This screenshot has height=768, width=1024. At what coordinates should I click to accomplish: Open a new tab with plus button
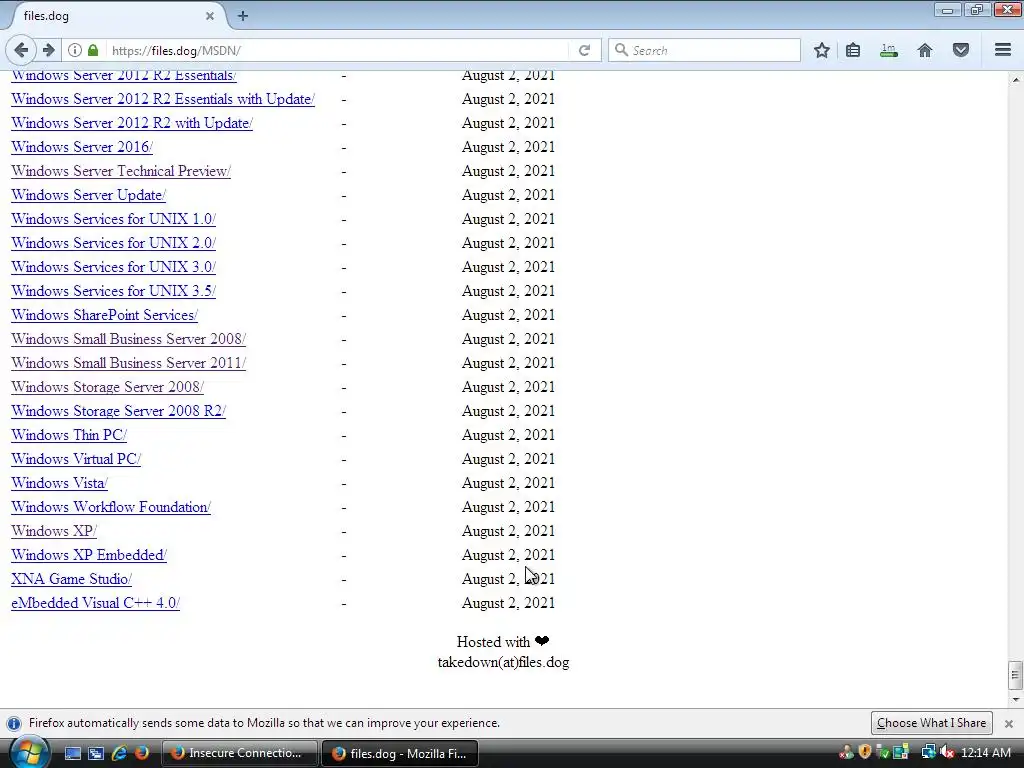pyautogui.click(x=243, y=16)
